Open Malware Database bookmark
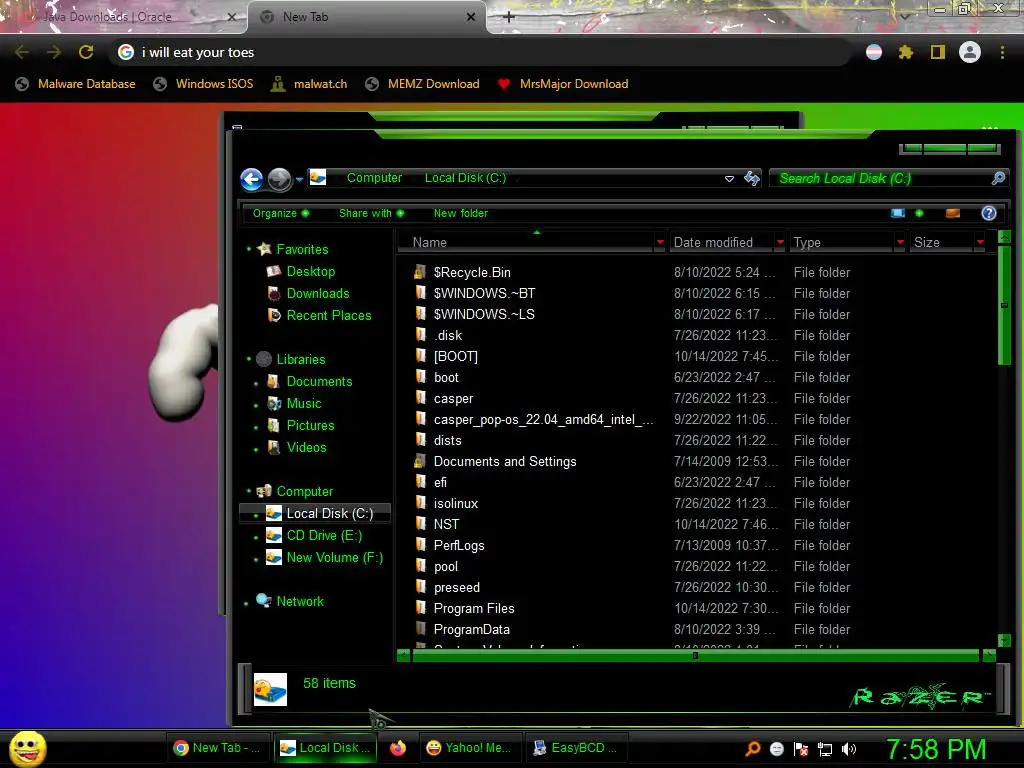This screenshot has height=768, width=1024. point(76,84)
